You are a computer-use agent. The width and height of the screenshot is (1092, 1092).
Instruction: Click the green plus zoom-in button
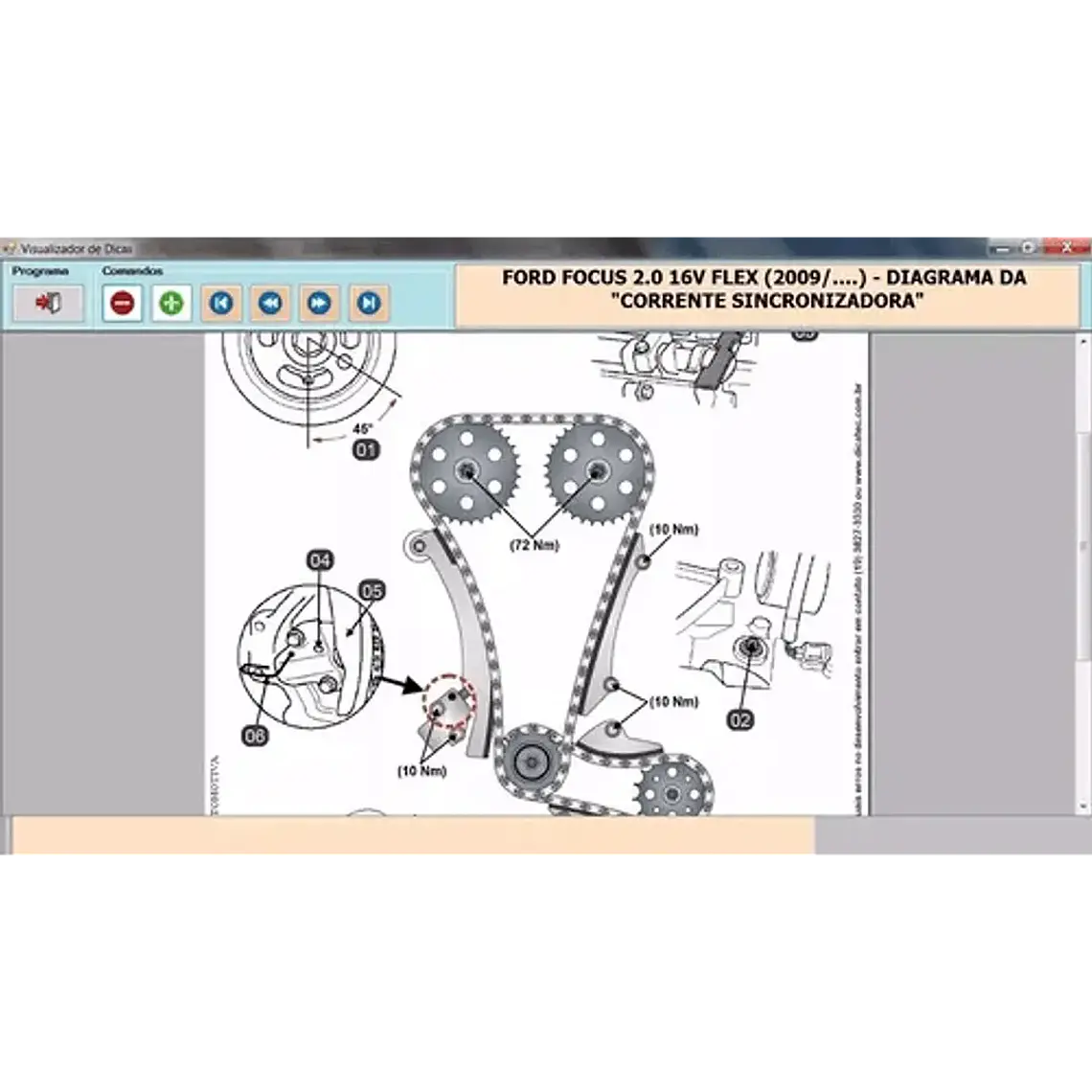pyautogui.click(x=171, y=303)
